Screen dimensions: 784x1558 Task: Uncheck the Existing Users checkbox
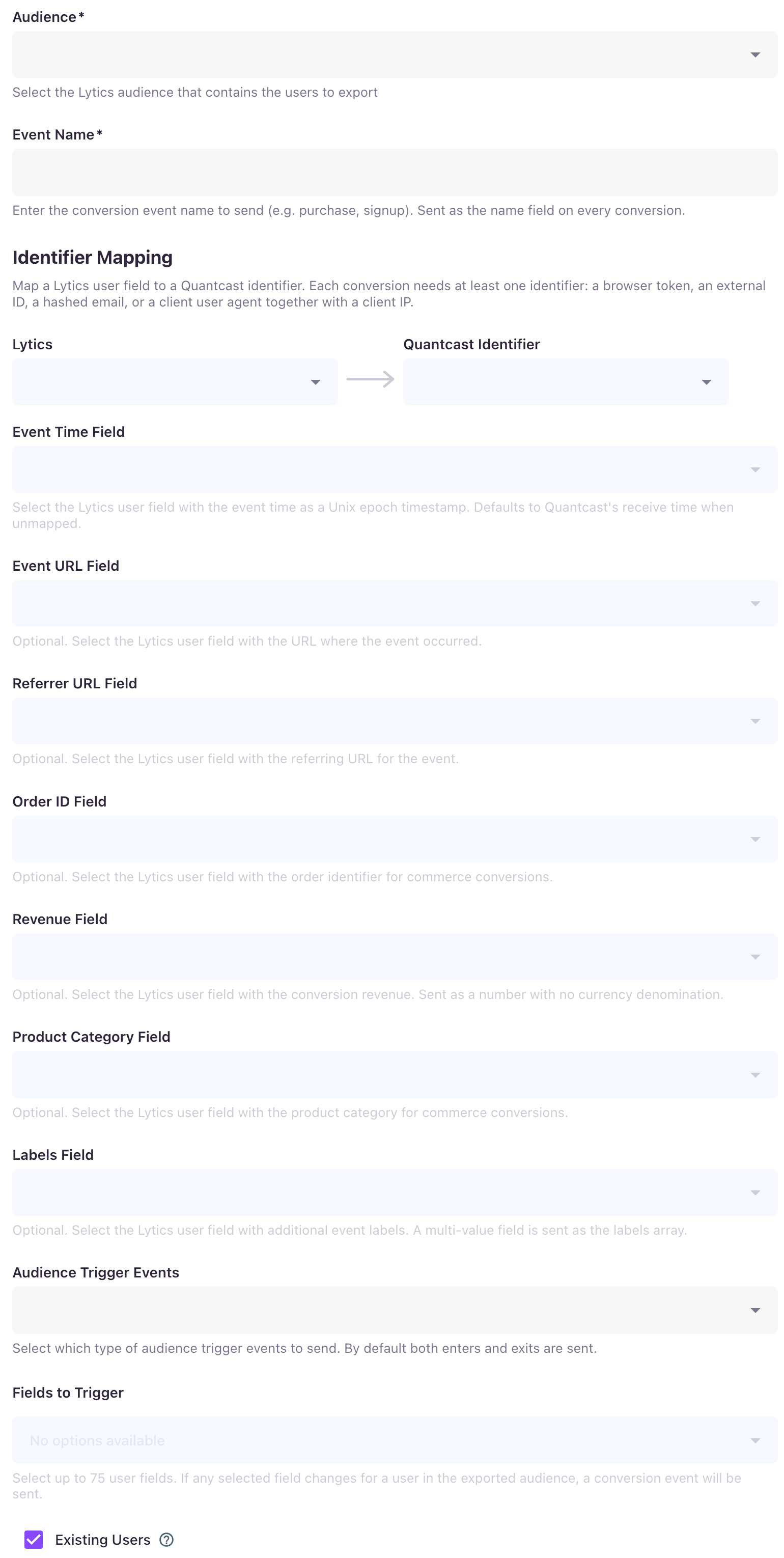tap(34, 1539)
